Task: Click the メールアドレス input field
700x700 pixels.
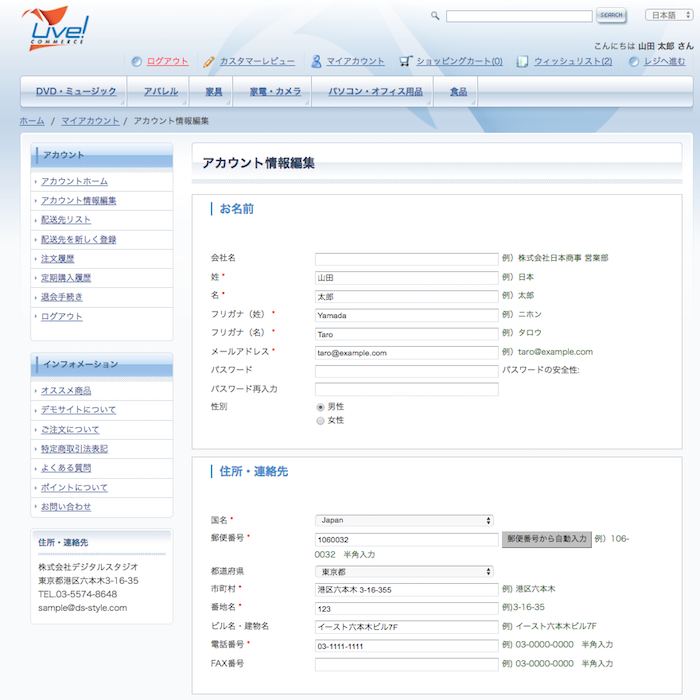Action: point(406,352)
